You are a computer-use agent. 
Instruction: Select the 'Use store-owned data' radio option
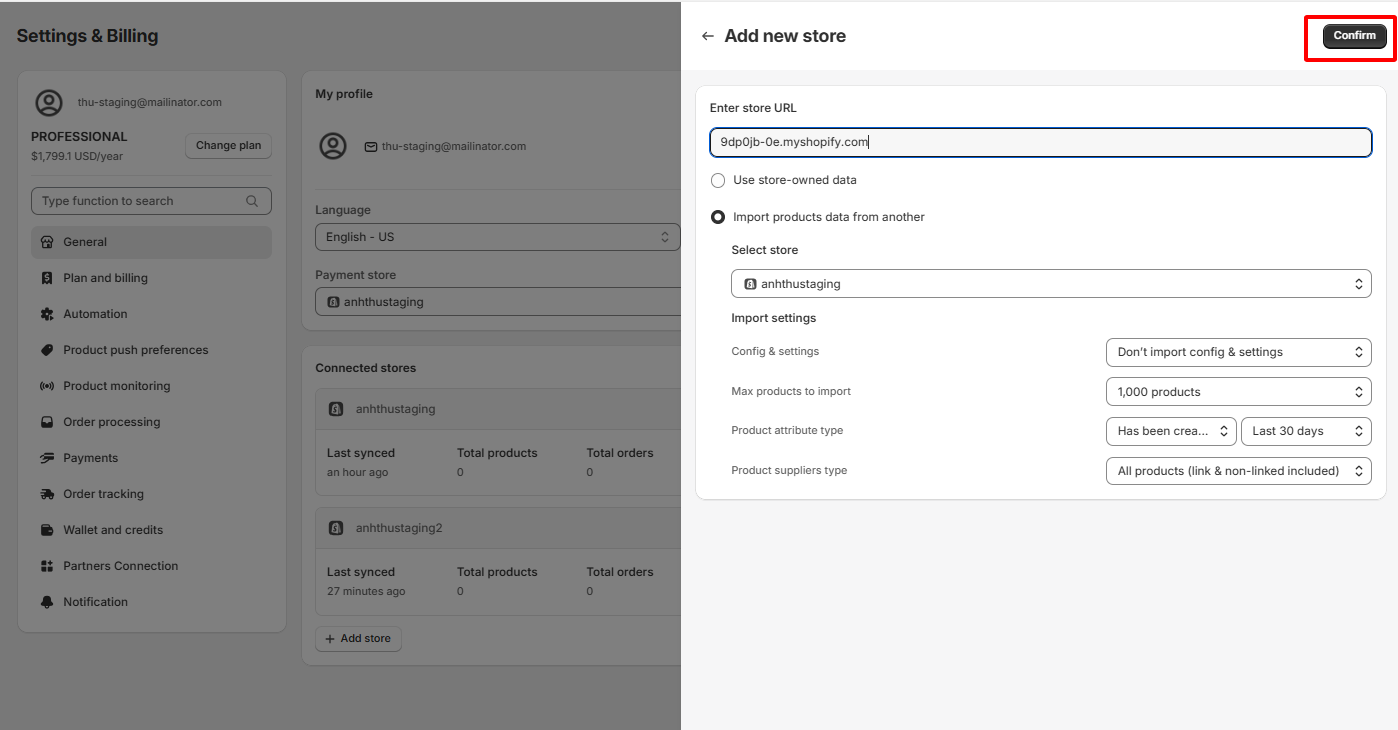(718, 181)
